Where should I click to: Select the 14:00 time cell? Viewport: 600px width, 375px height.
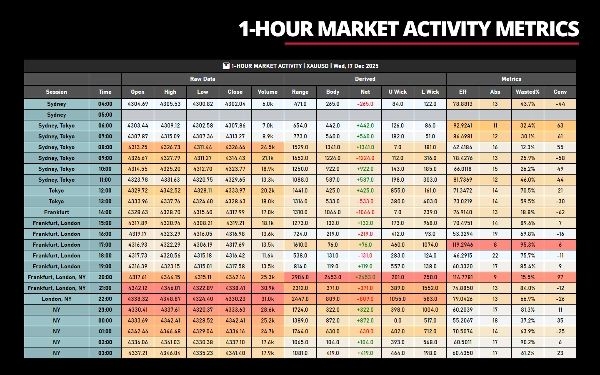pyautogui.click(x=105, y=212)
